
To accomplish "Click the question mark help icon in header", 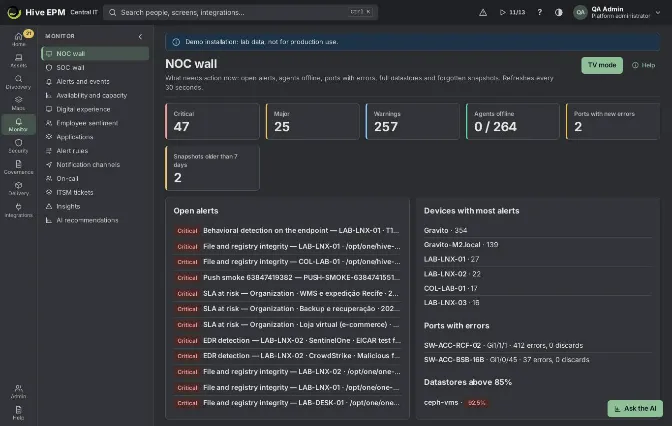I will [540, 12].
